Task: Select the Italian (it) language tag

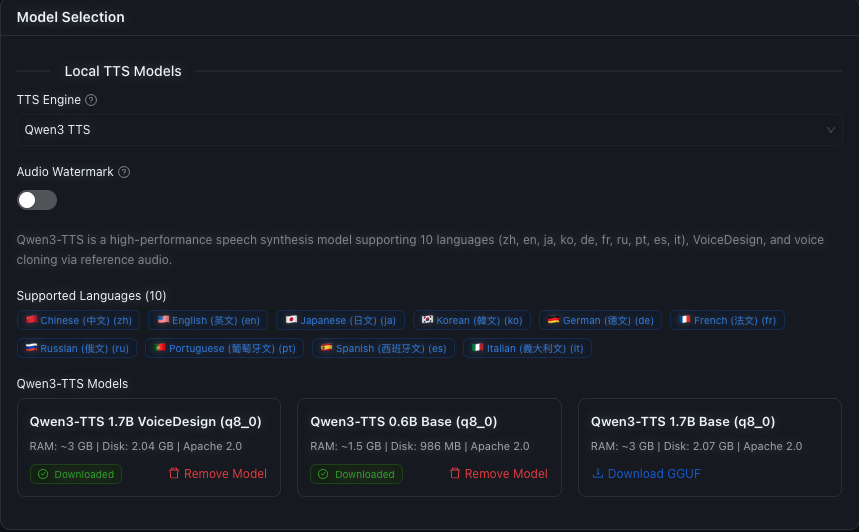Action: pos(528,348)
